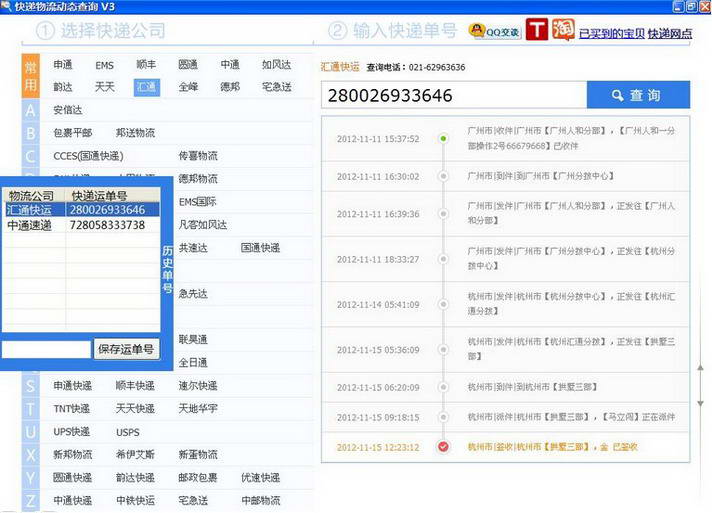Select 安信达 in row A
The image size is (712, 513).
(68, 110)
